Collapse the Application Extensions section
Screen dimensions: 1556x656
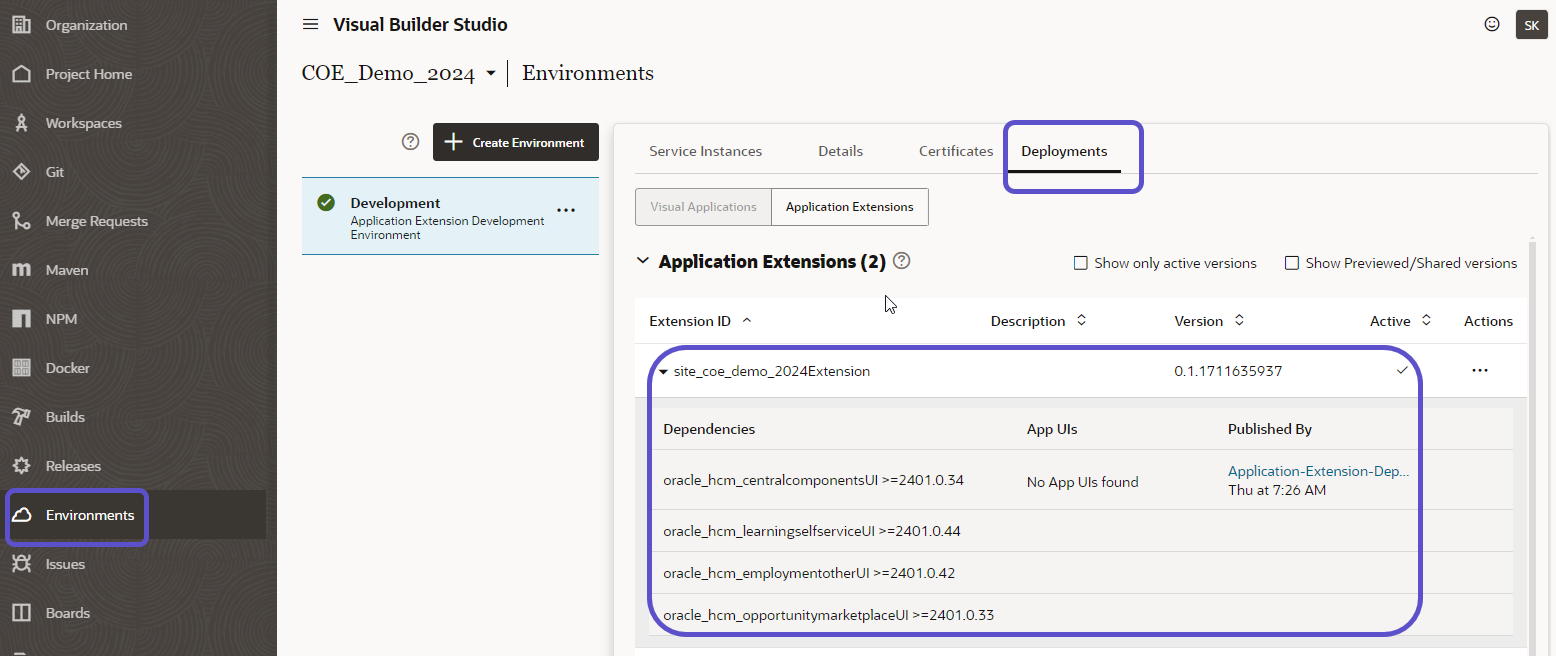coord(643,261)
